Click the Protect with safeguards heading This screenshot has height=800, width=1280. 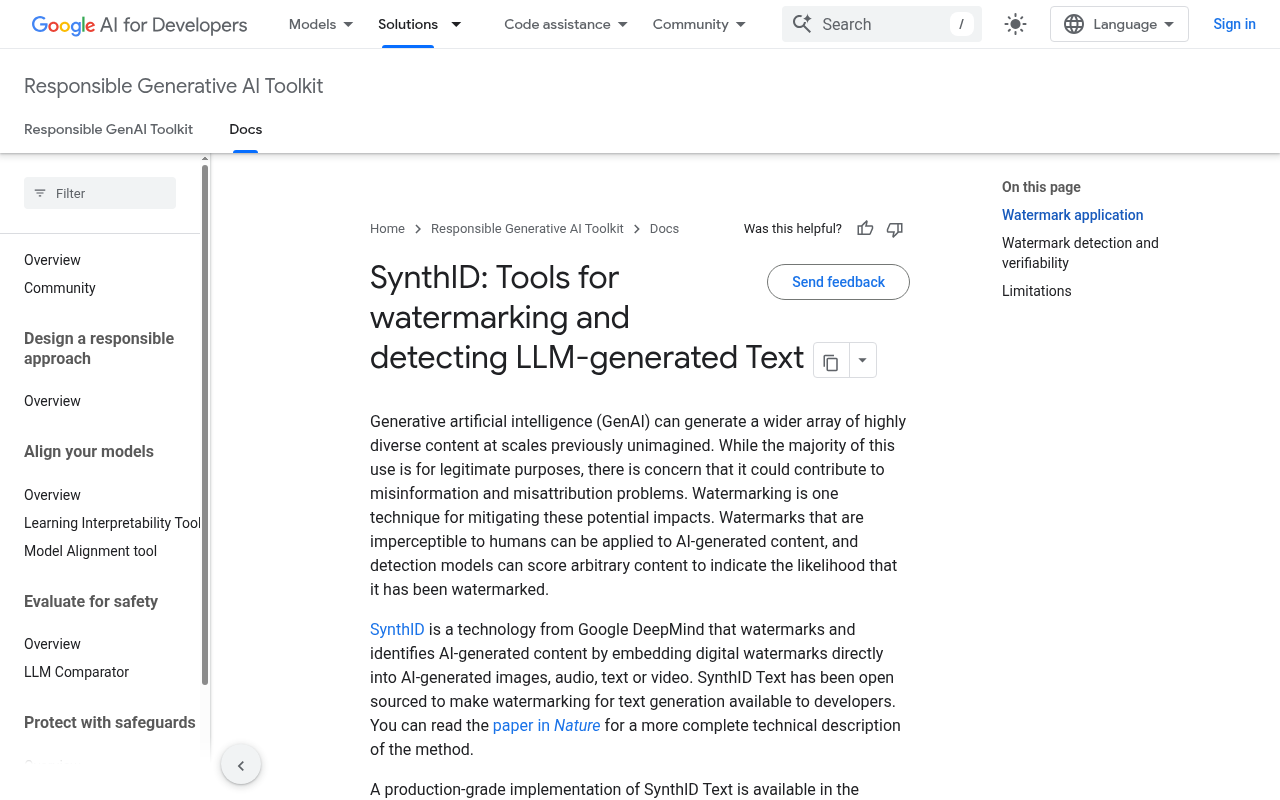(x=110, y=723)
